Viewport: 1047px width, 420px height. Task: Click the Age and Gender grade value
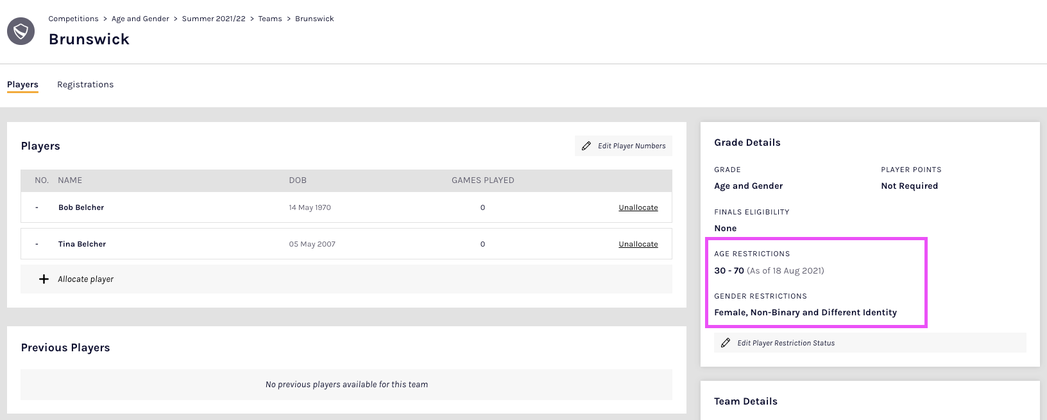[748, 186]
